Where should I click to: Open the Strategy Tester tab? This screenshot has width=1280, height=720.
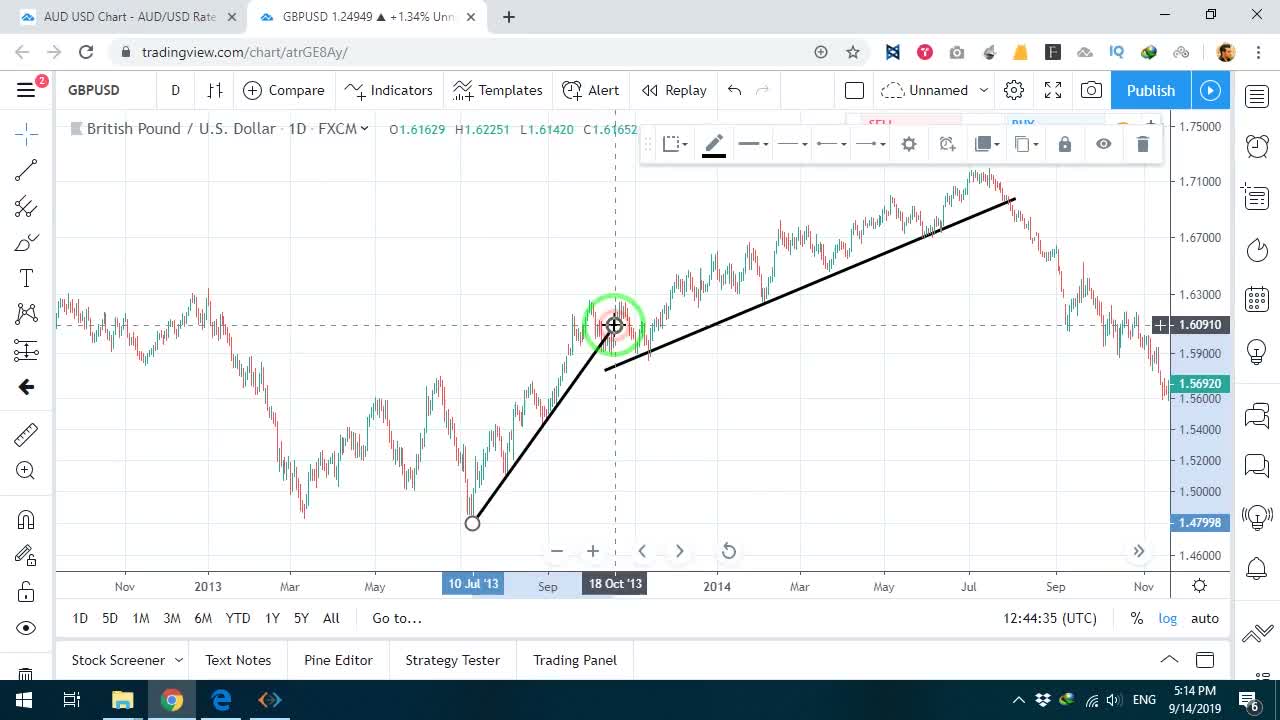coord(452,660)
